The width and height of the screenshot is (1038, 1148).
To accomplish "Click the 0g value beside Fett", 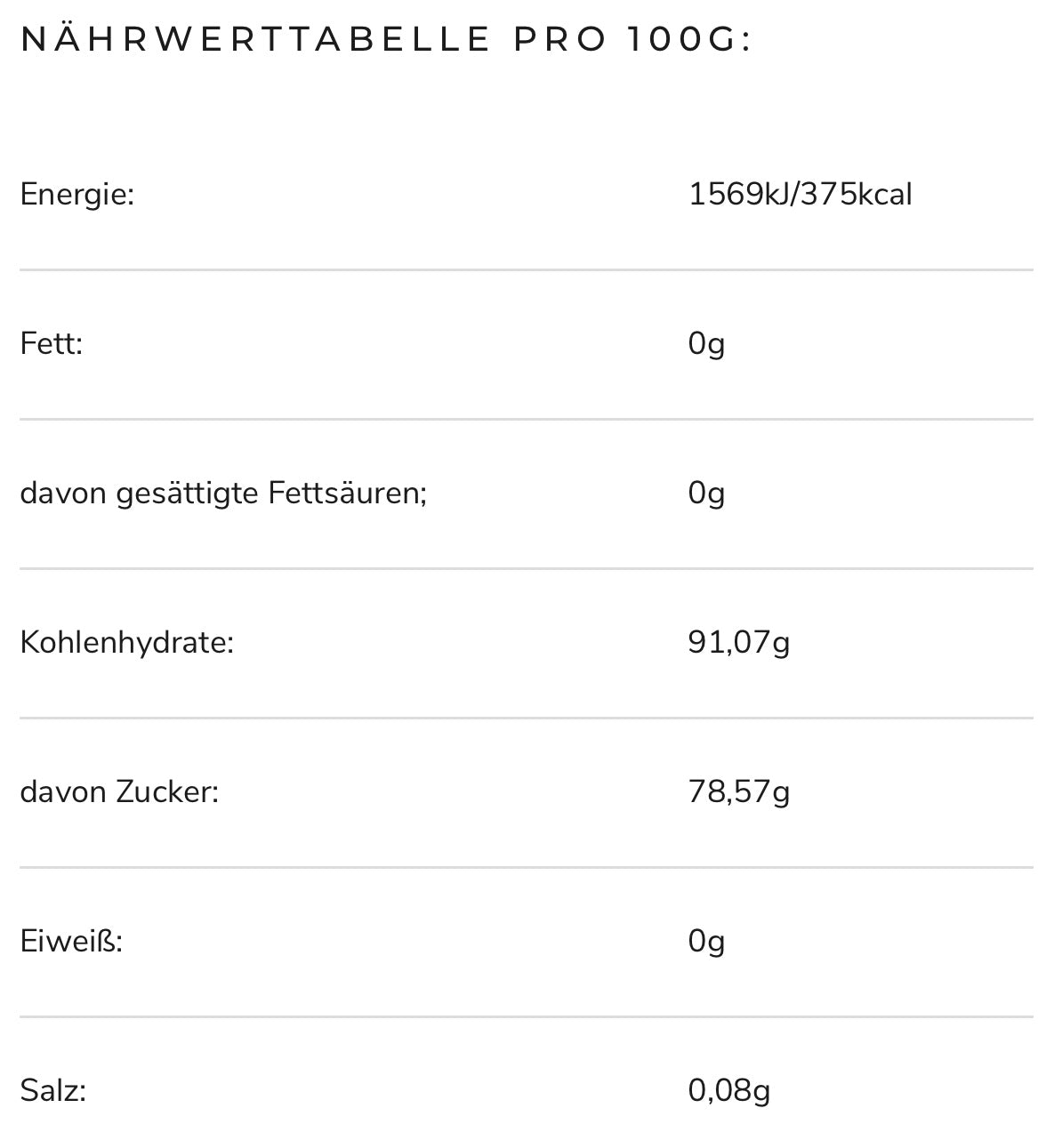I will click(x=706, y=343).
